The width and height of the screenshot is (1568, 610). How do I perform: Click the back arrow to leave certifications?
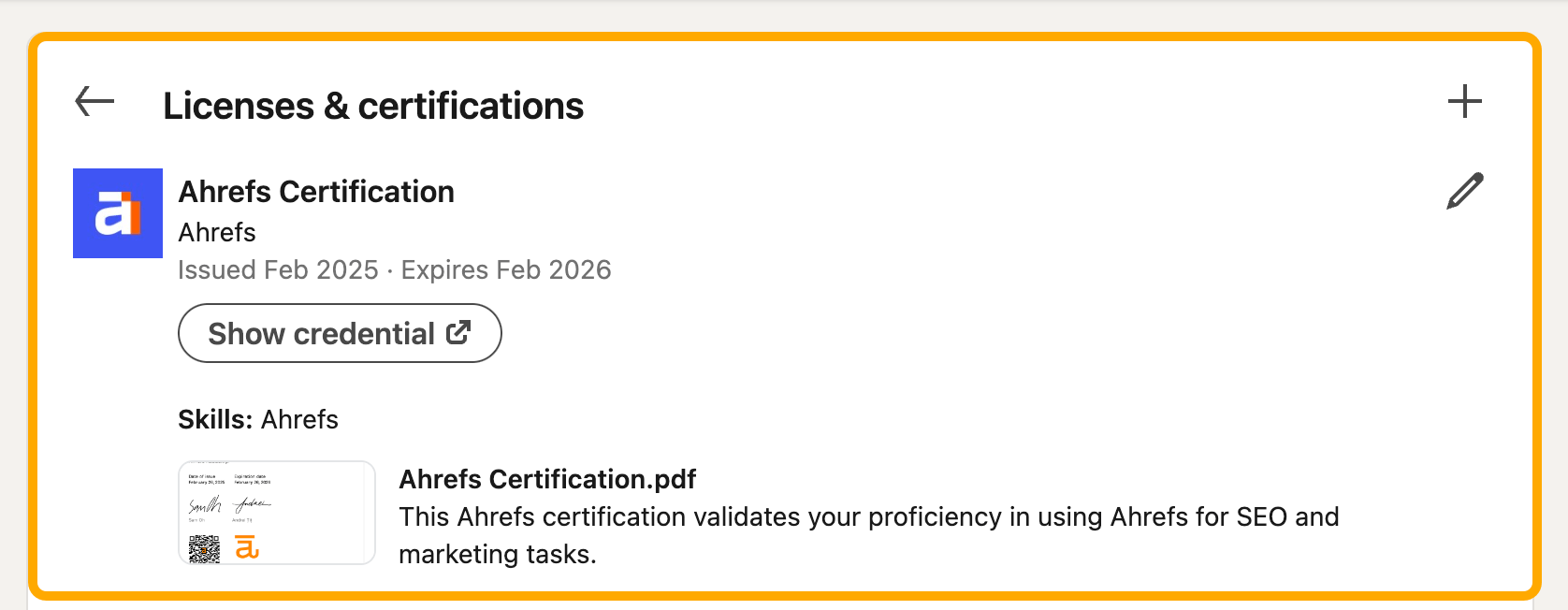(x=93, y=101)
